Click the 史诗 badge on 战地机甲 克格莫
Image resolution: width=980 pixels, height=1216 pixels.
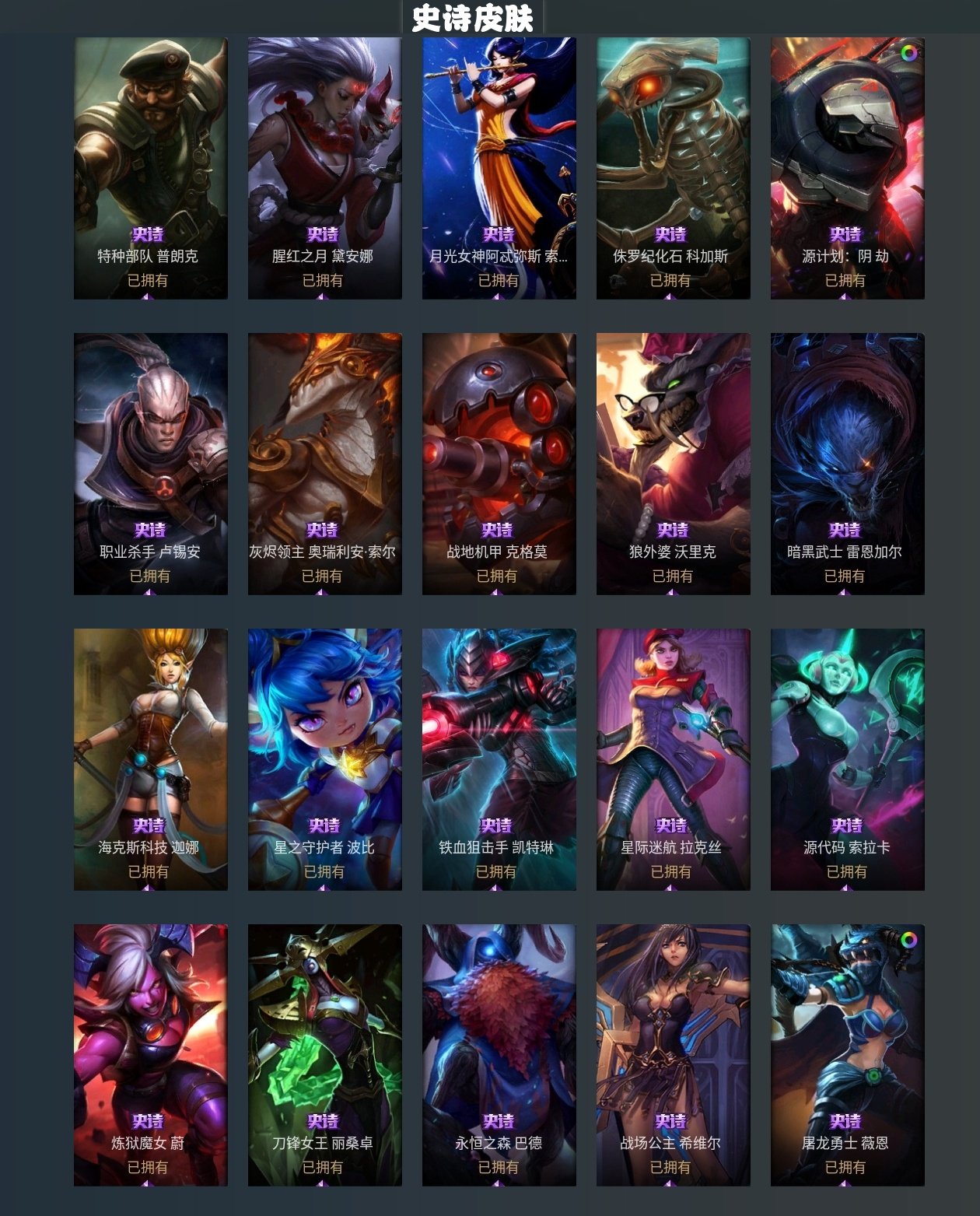pos(496,530)
